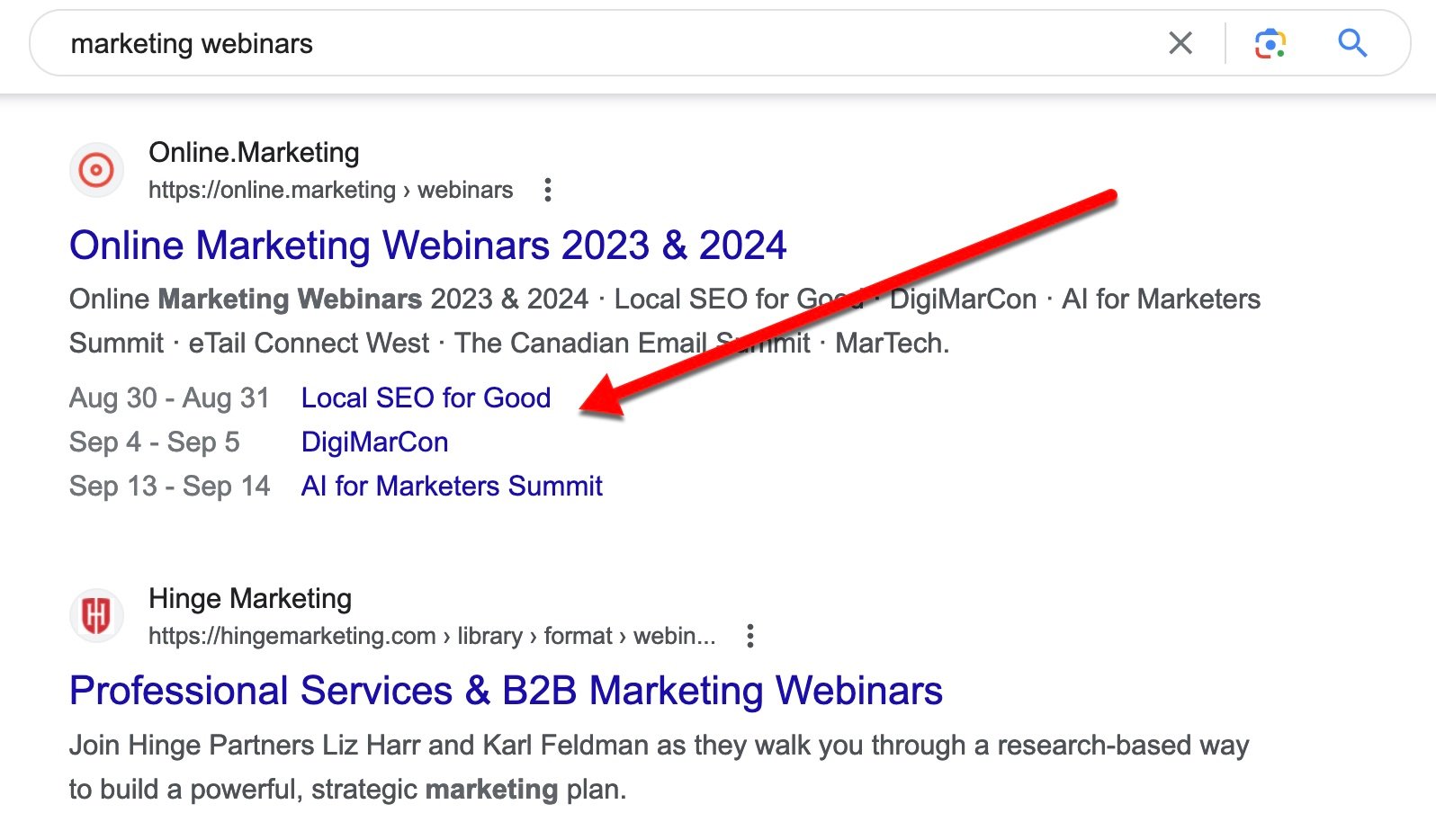Open Google Lens image search
The image size is (1436, 840).
tap(1270, 43)
